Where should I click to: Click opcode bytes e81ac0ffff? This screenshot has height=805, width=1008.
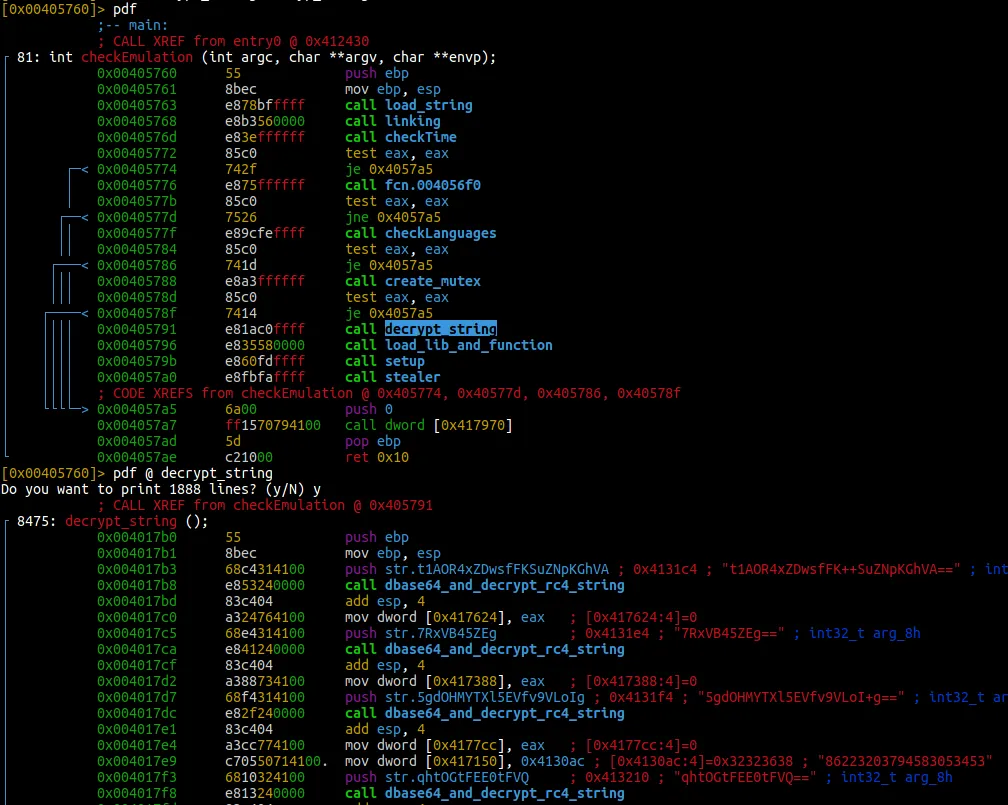point(265,329)
